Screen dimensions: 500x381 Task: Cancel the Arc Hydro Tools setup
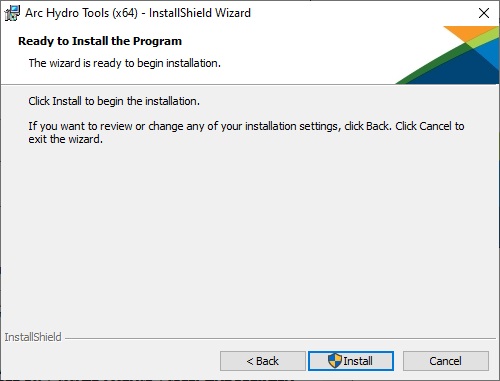click(x=446, y=361)
